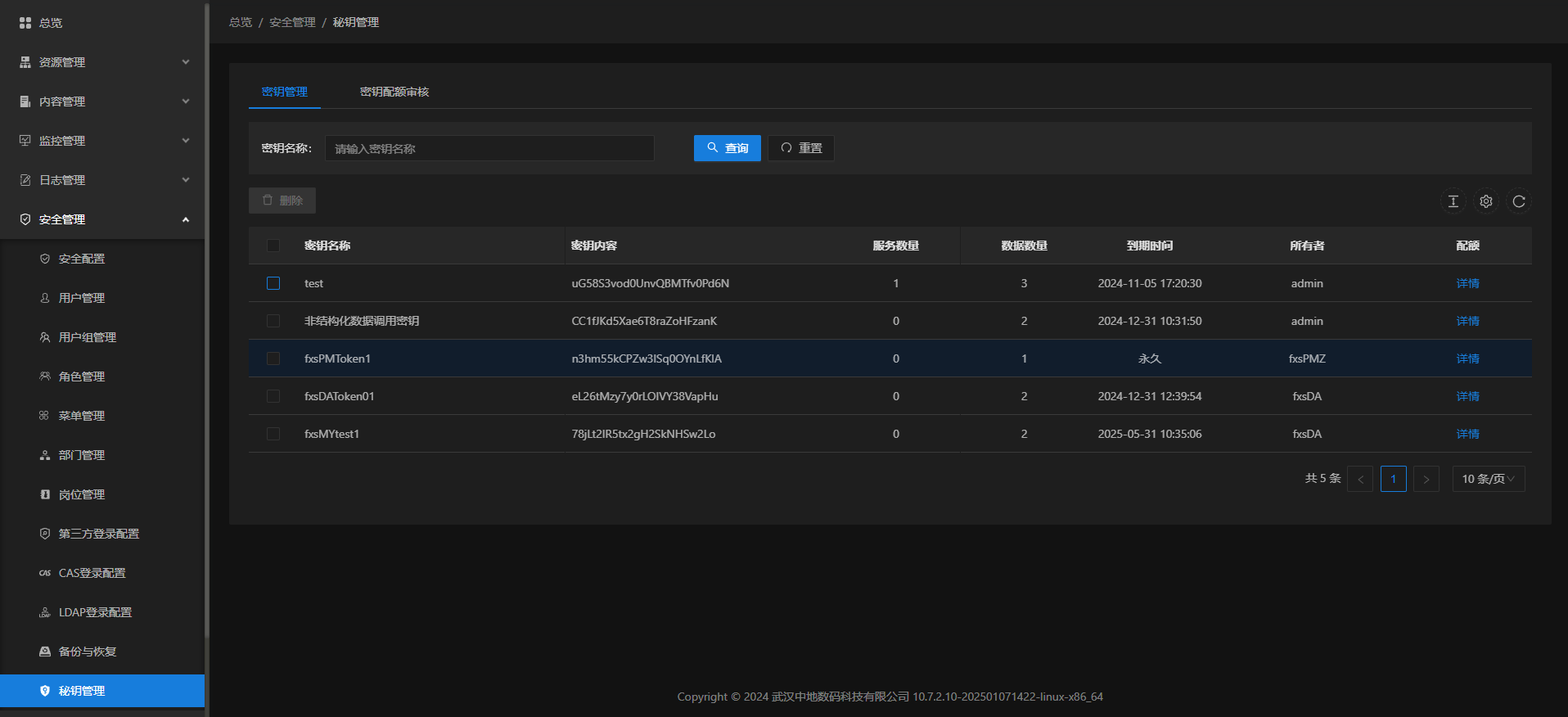Check the 非结构化数据调用密钥 row checkbox
The width and height of the screenshot is (1568, 717).
273,321
